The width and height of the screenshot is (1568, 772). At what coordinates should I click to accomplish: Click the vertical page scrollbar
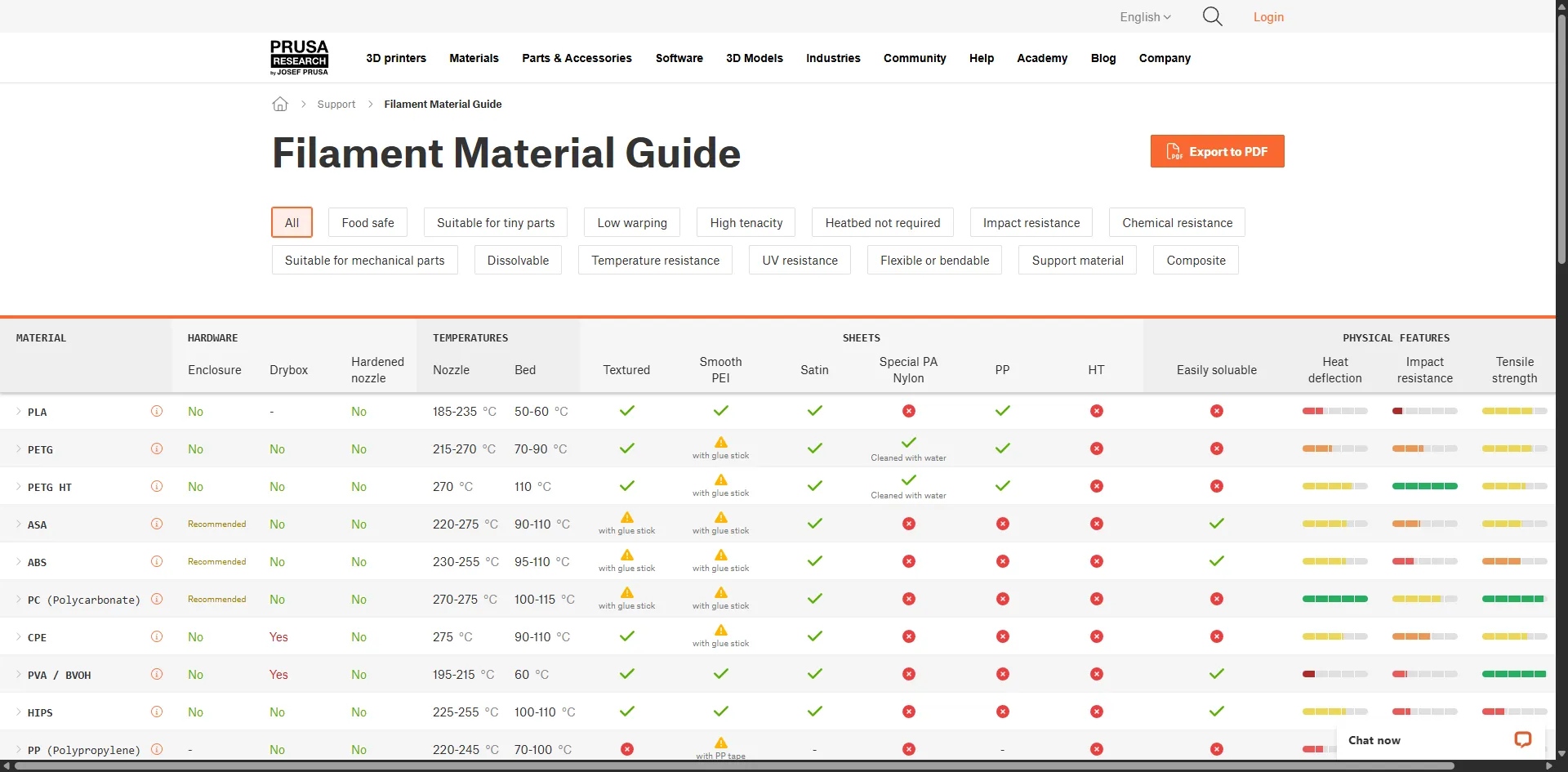[1561, 139]
